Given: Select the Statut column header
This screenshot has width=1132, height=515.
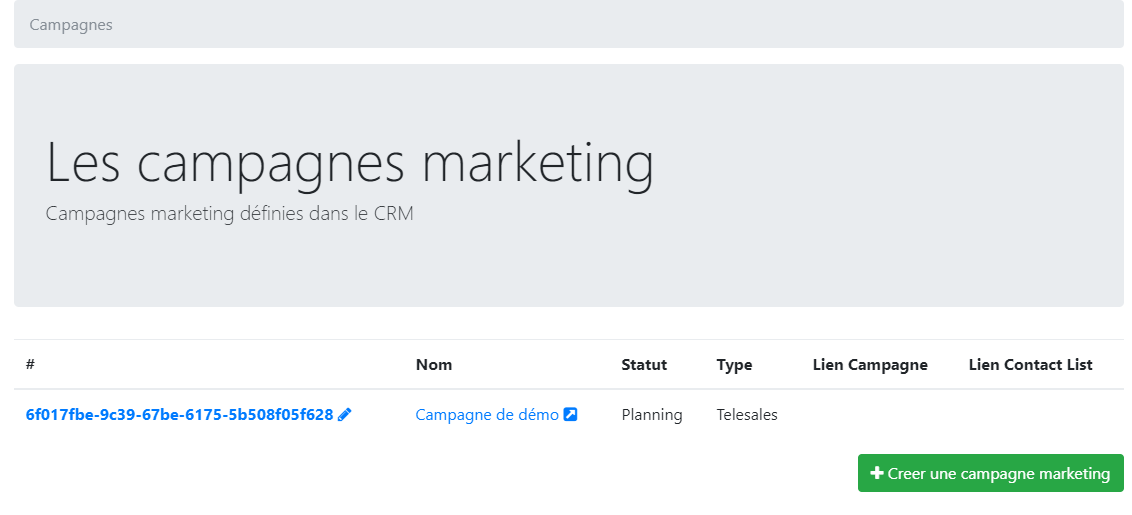Looking at the screenshot, I should point(644,365).
